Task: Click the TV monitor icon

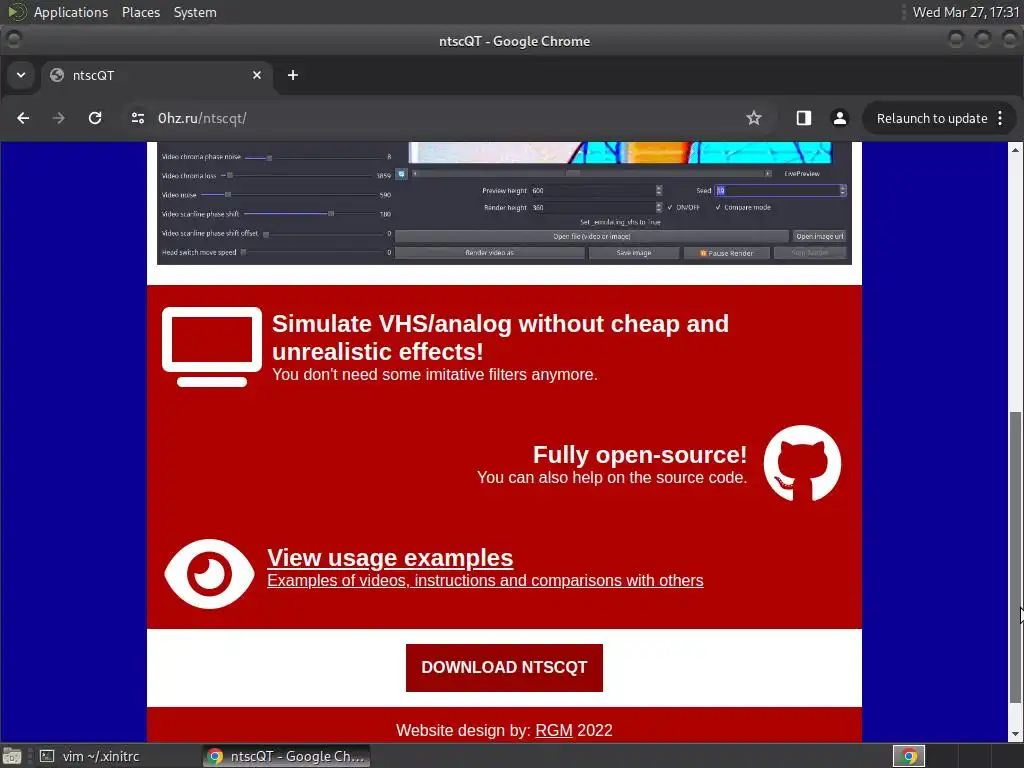Action: pyautogui.click(x=212, y=347)
